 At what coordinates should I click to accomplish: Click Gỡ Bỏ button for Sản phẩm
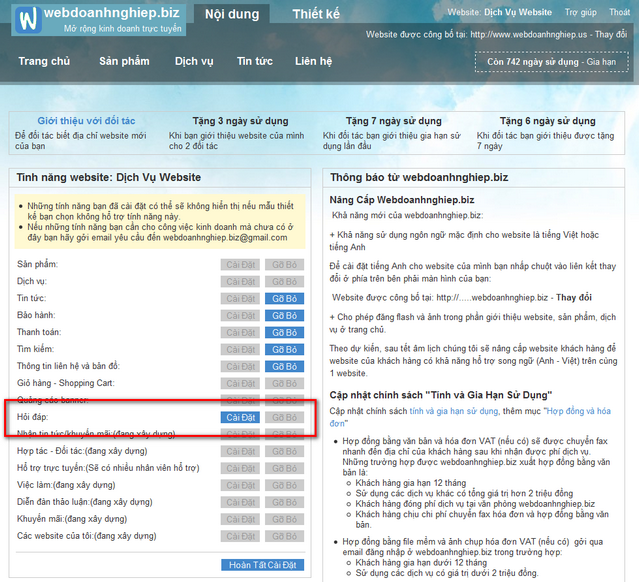(x=284, y=265)
